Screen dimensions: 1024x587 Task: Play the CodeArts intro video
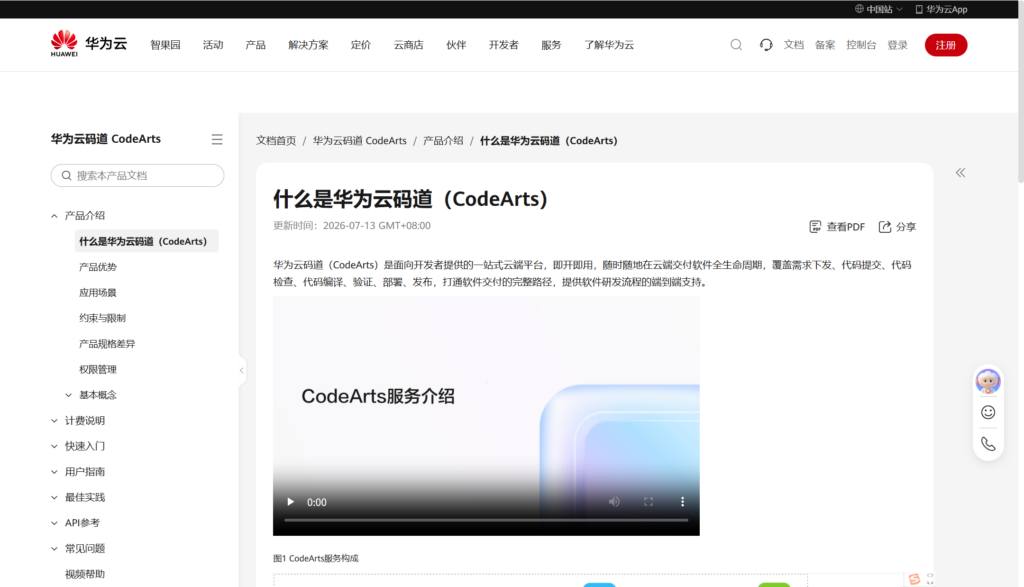291,501
